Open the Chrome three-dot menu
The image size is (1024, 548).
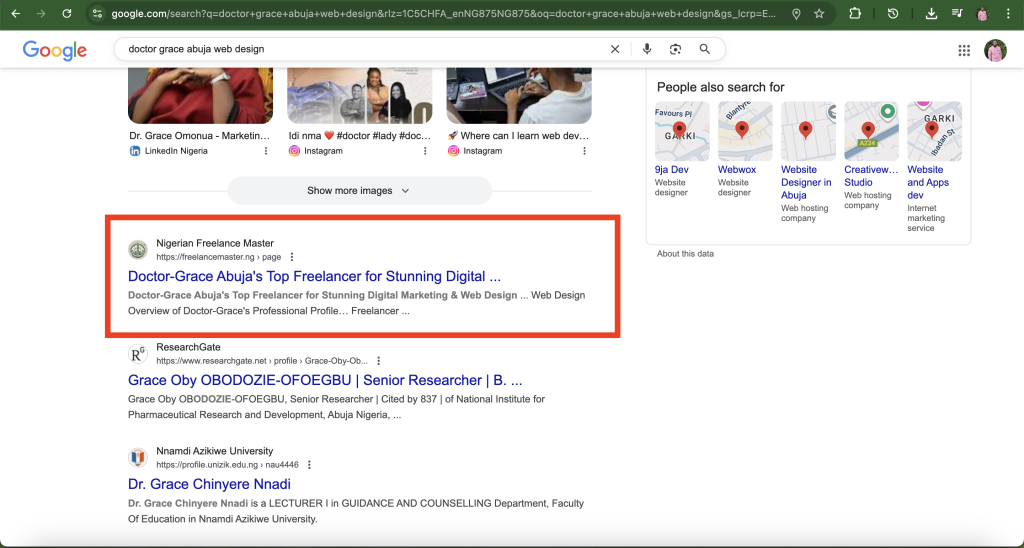click(x=1008, y=14)
